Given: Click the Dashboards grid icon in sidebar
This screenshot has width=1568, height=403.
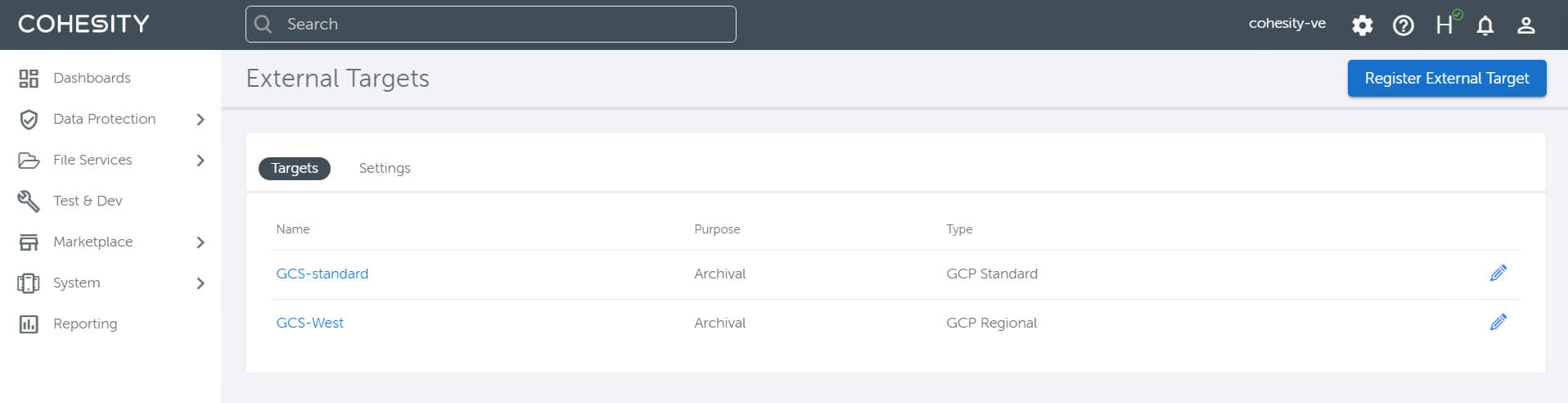Looking at the screenshot, I should (x=29, y=79).
